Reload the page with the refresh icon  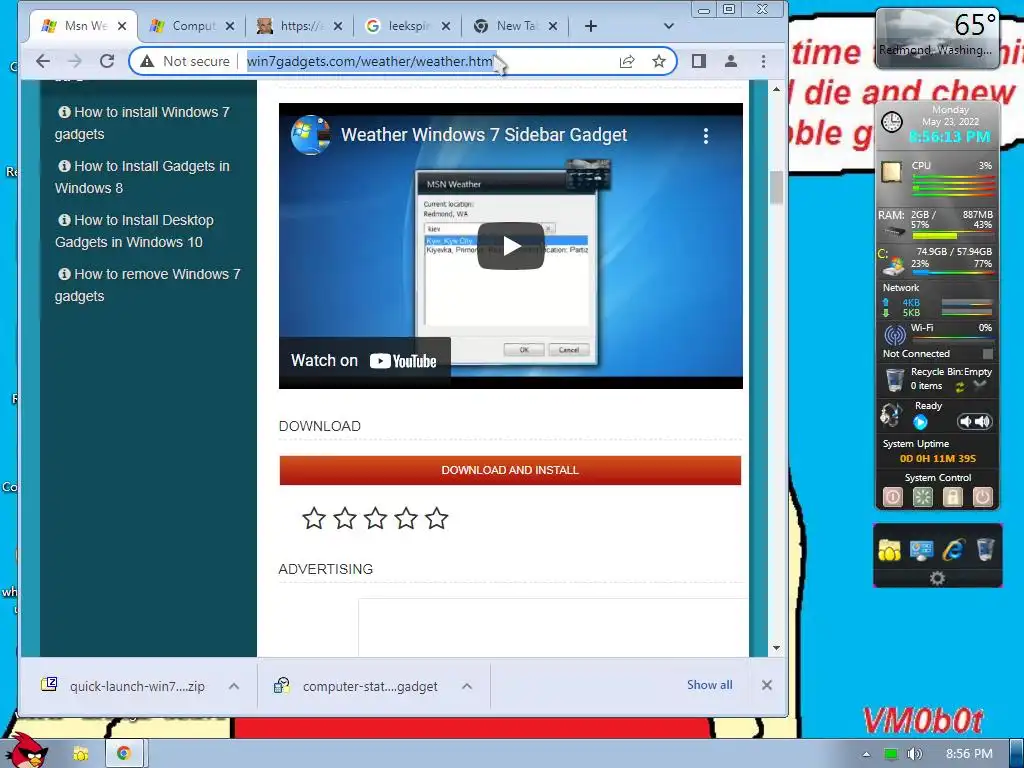(106, 61)
